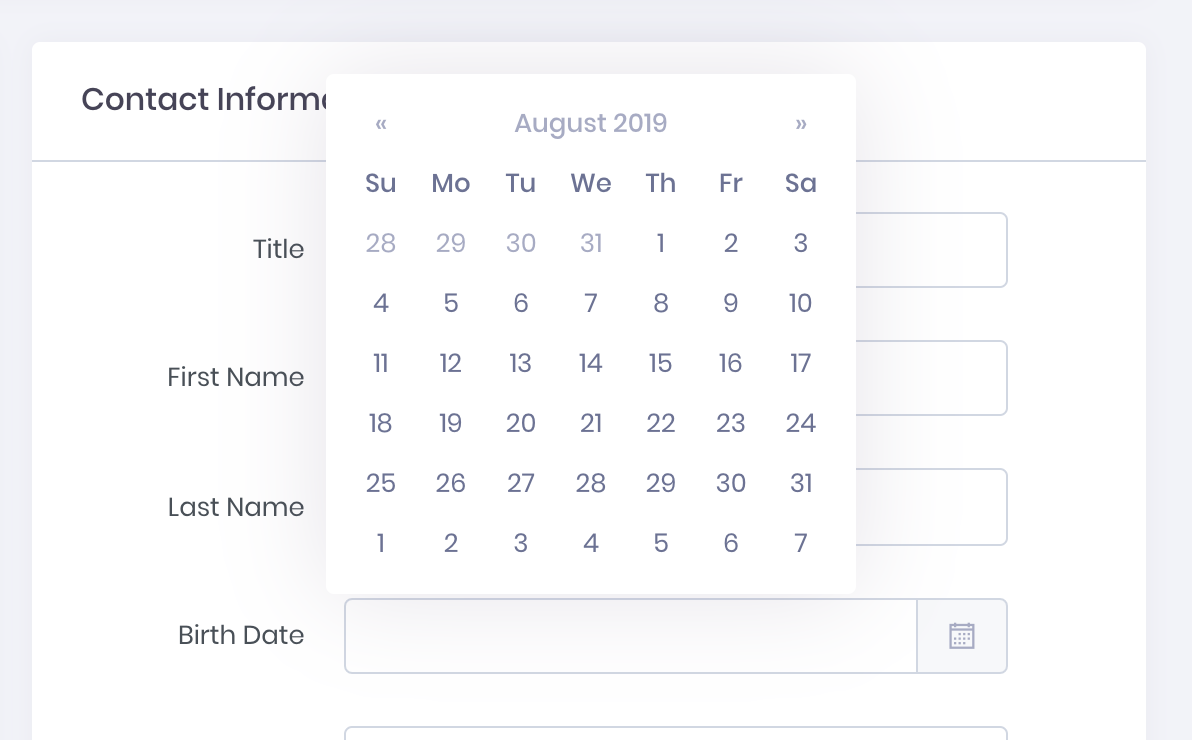Open the Birth Date calendar icon
The width and height of the screenshot is (1192, 740).
pos(962,636)
